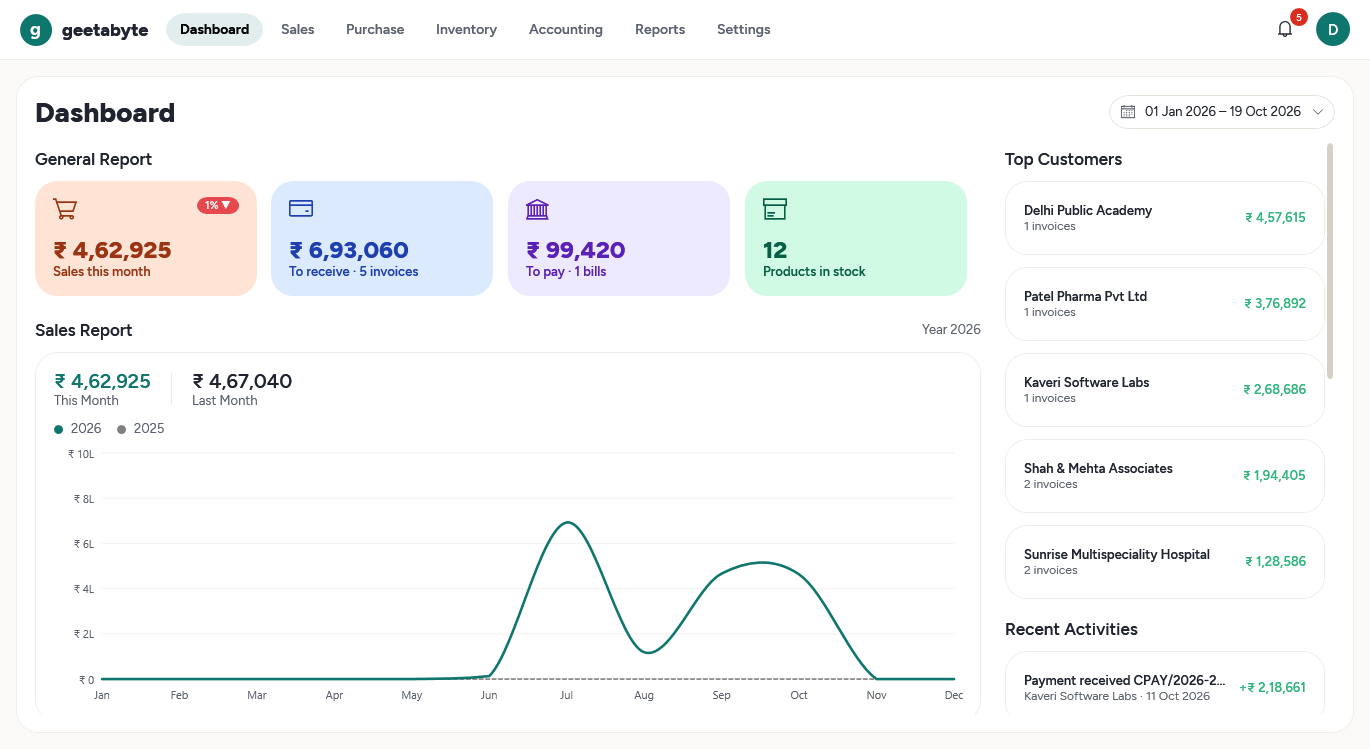Open the user avatar D menu

click(x=1333, y=30)
